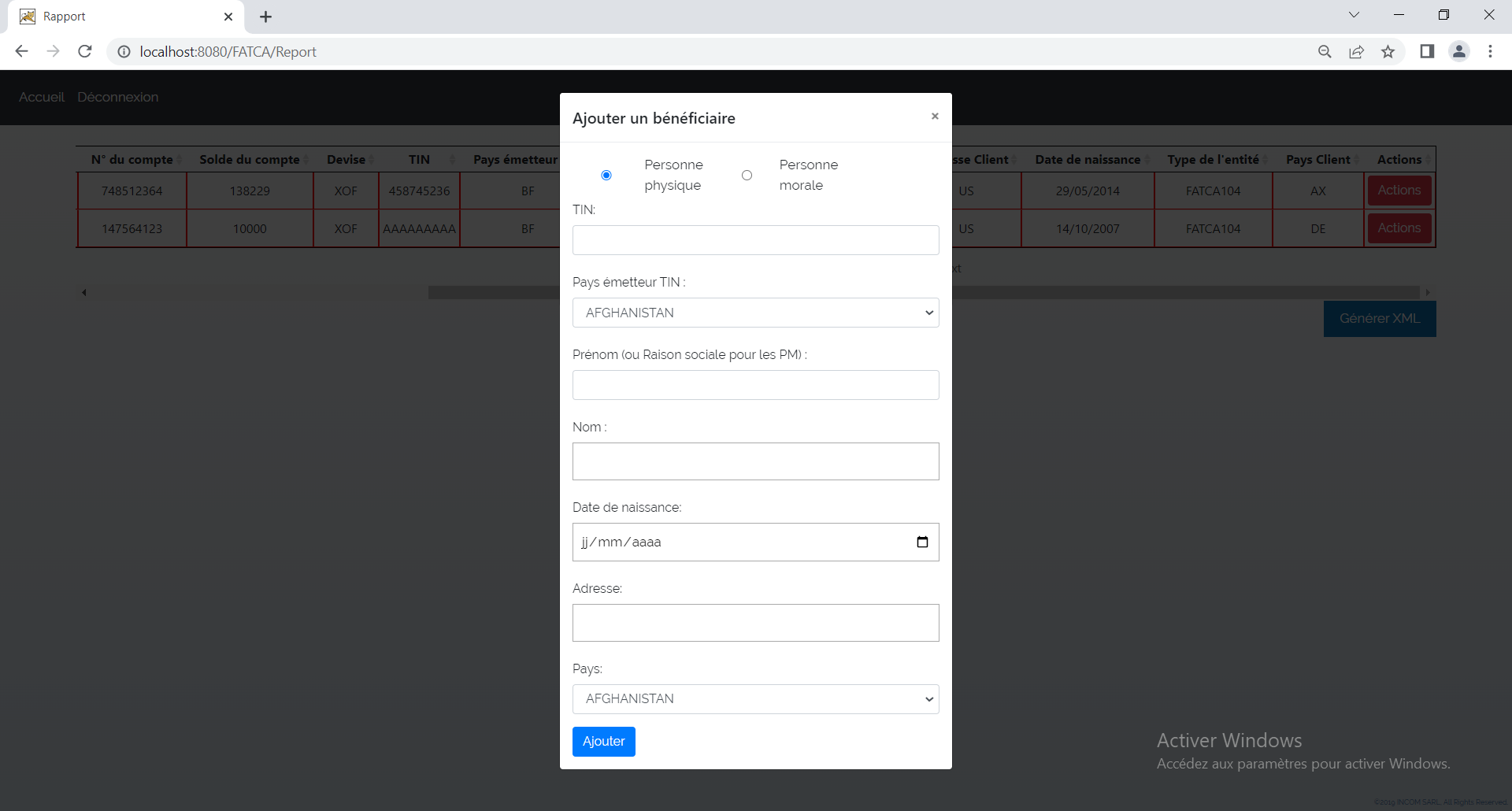Open the calendar picker for Date de naissance
Screen dimensions: 1512x811
click(x=922, y=542)
